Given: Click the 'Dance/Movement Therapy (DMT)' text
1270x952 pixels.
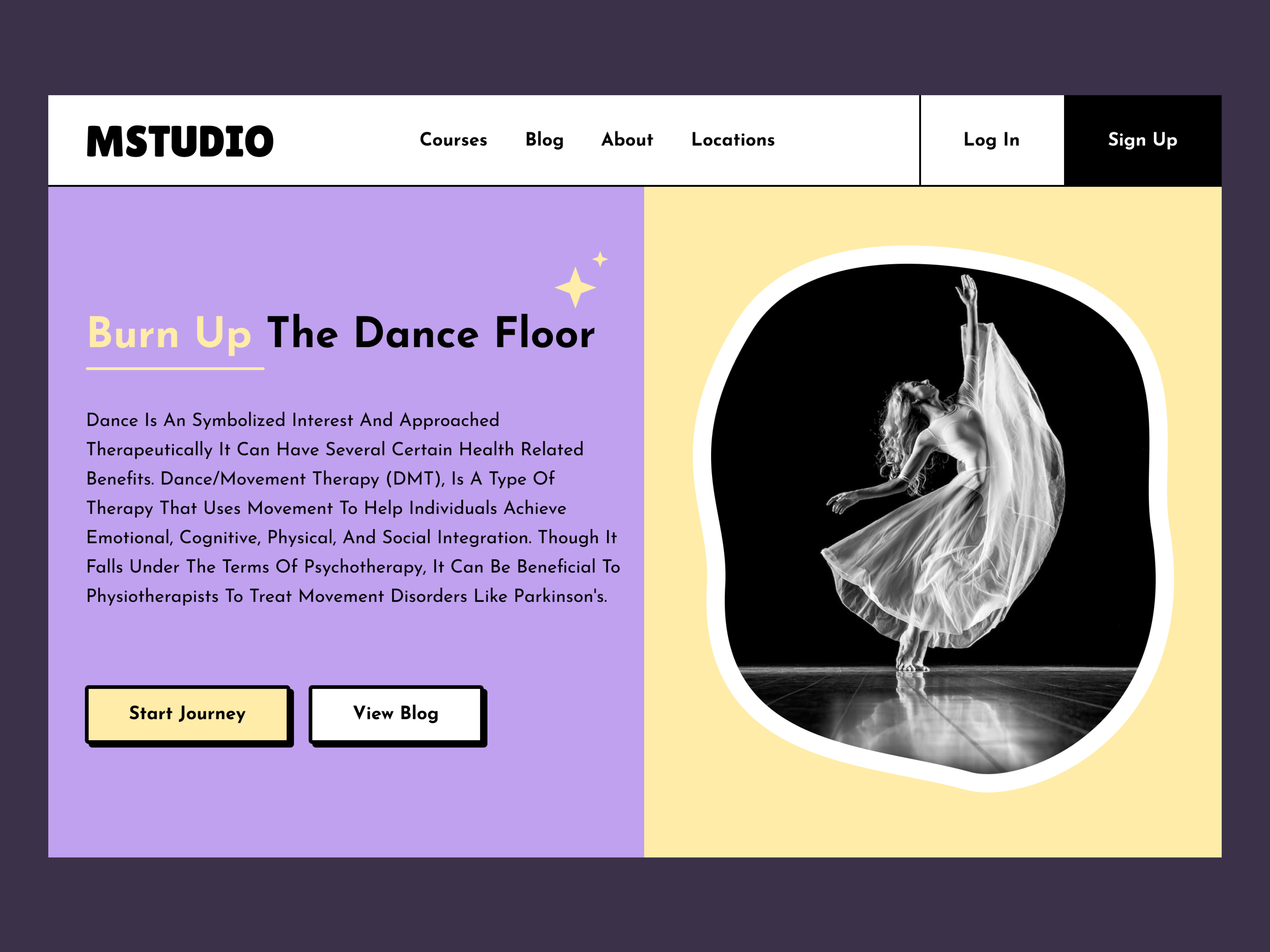Looking at the screenshot, I should point(302,479).
